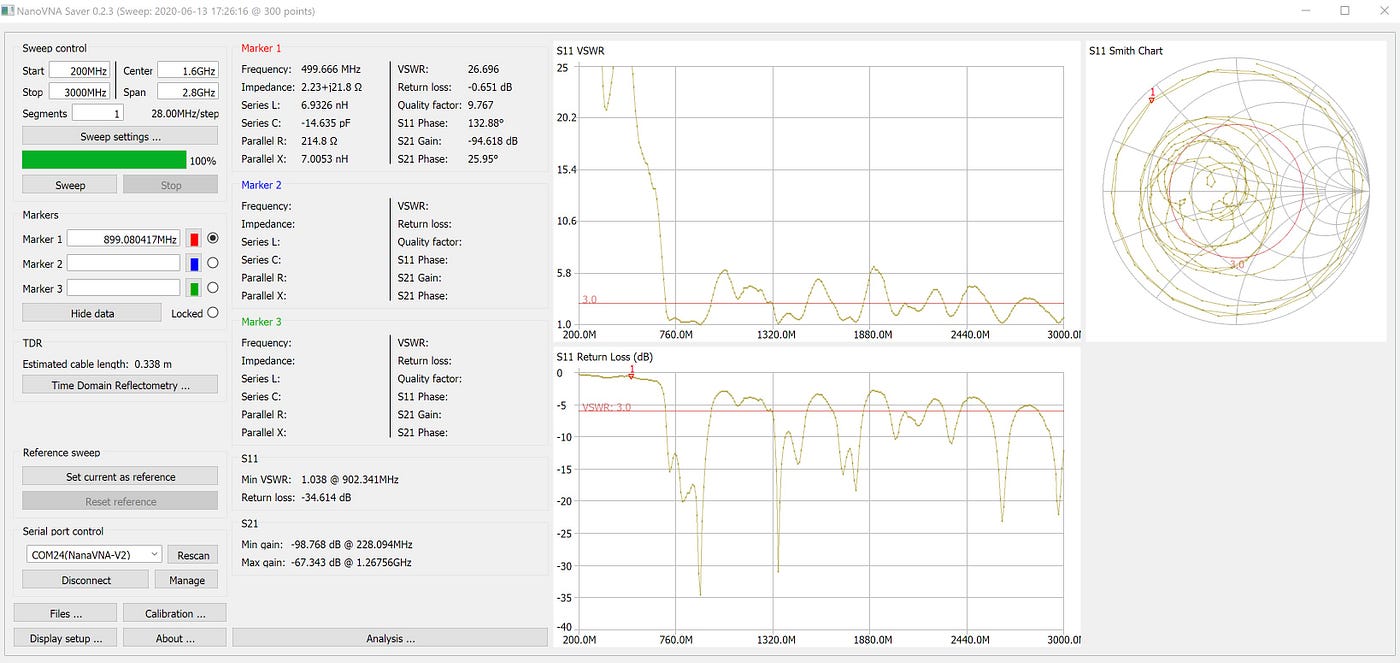
Task: Open Display setup dialog
Action: (x=66, y=638)
